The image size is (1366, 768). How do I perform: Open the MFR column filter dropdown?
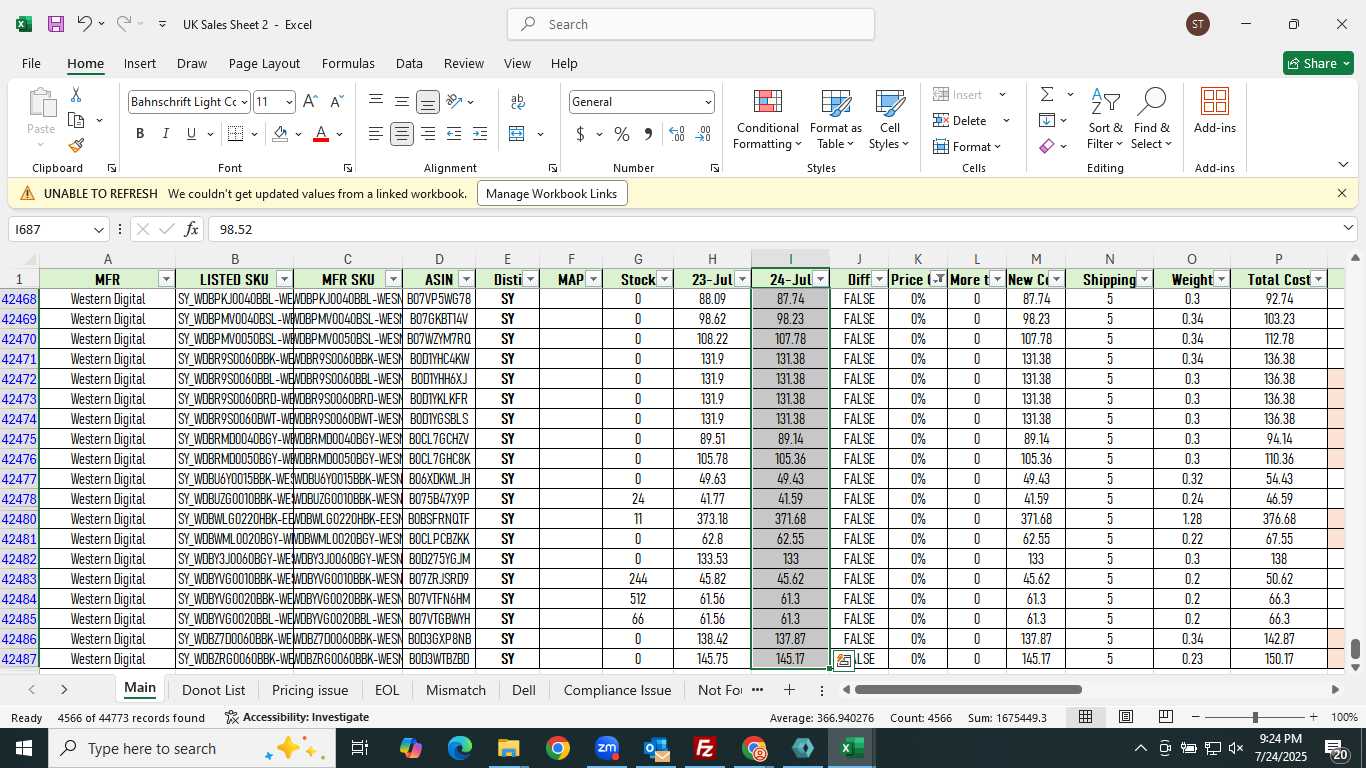click(166, 279)
